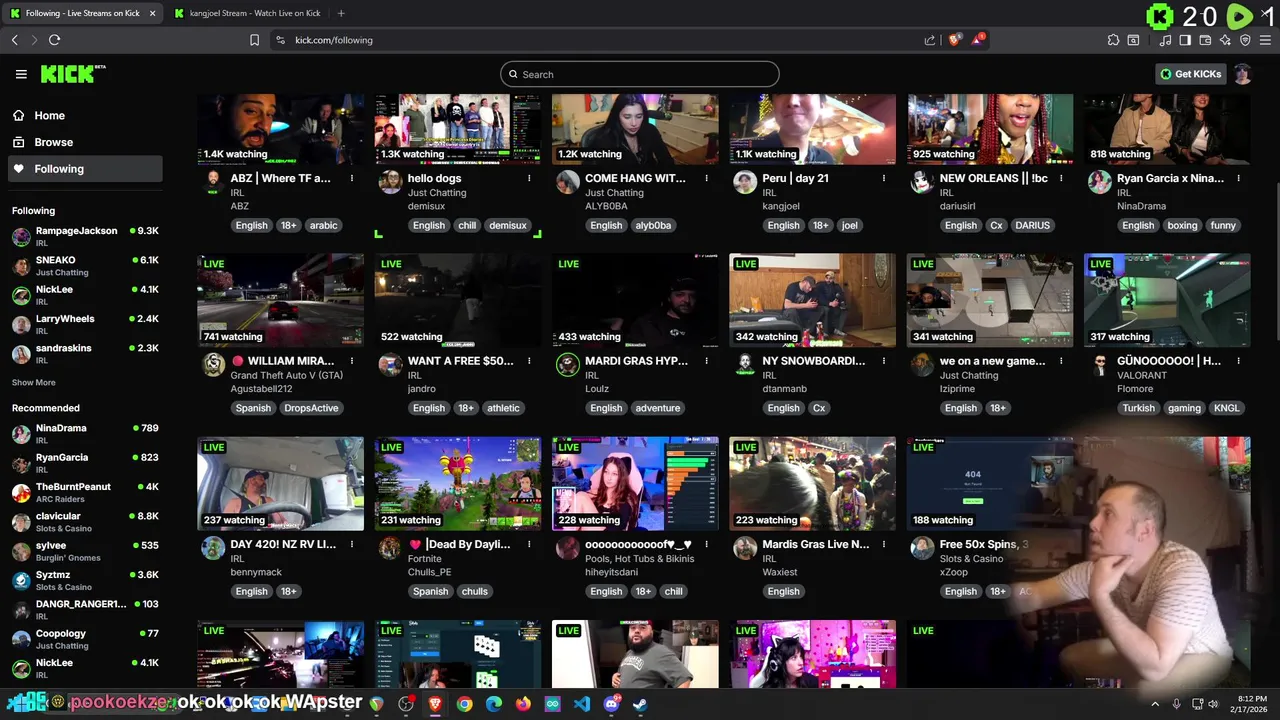
Task: Open Steam from taskbar
Action: [x=640, y=704]
